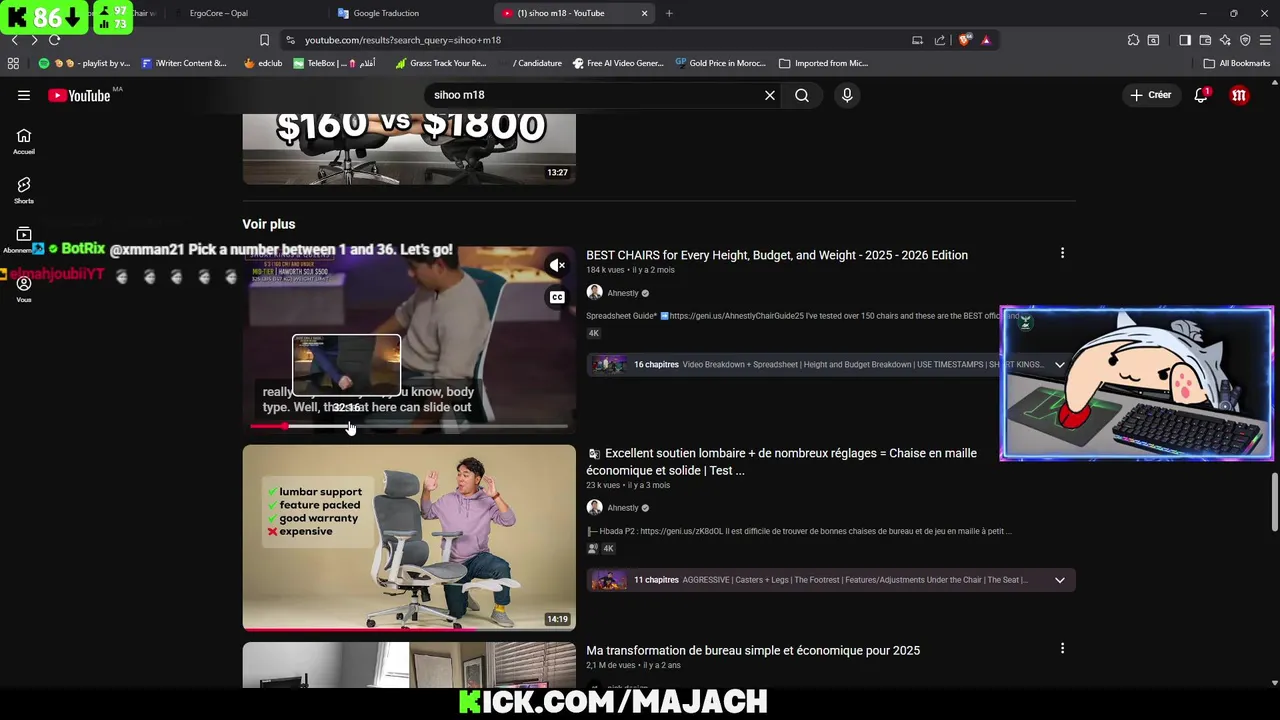
Task: Open the browser main menu
Action: point(1265,40)
